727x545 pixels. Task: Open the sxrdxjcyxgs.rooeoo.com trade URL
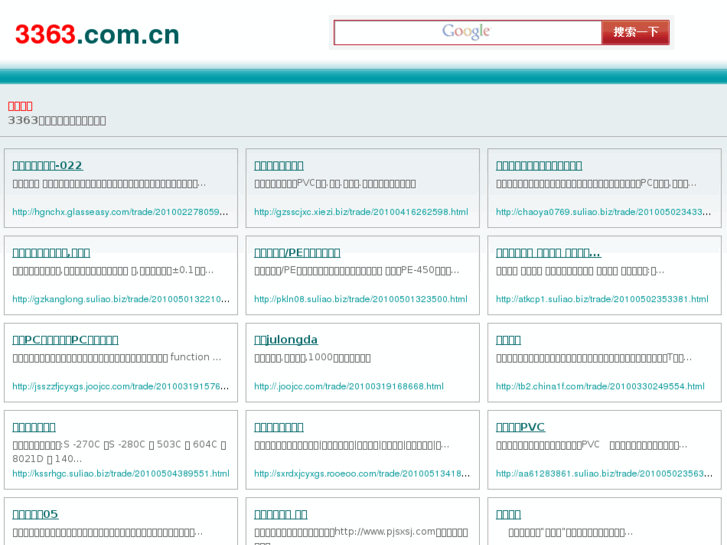coord(362,474)
